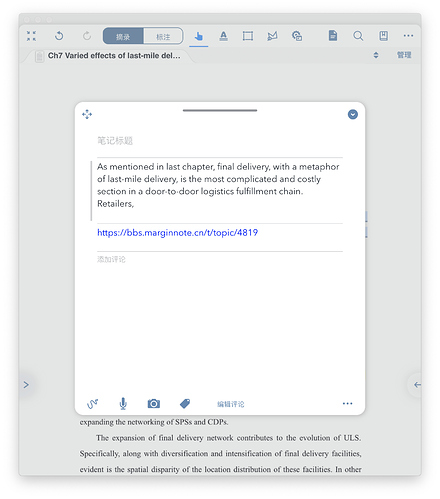Open the document page icon in toolbar
The height and width of the screenshot is (499, 440).
333,35
